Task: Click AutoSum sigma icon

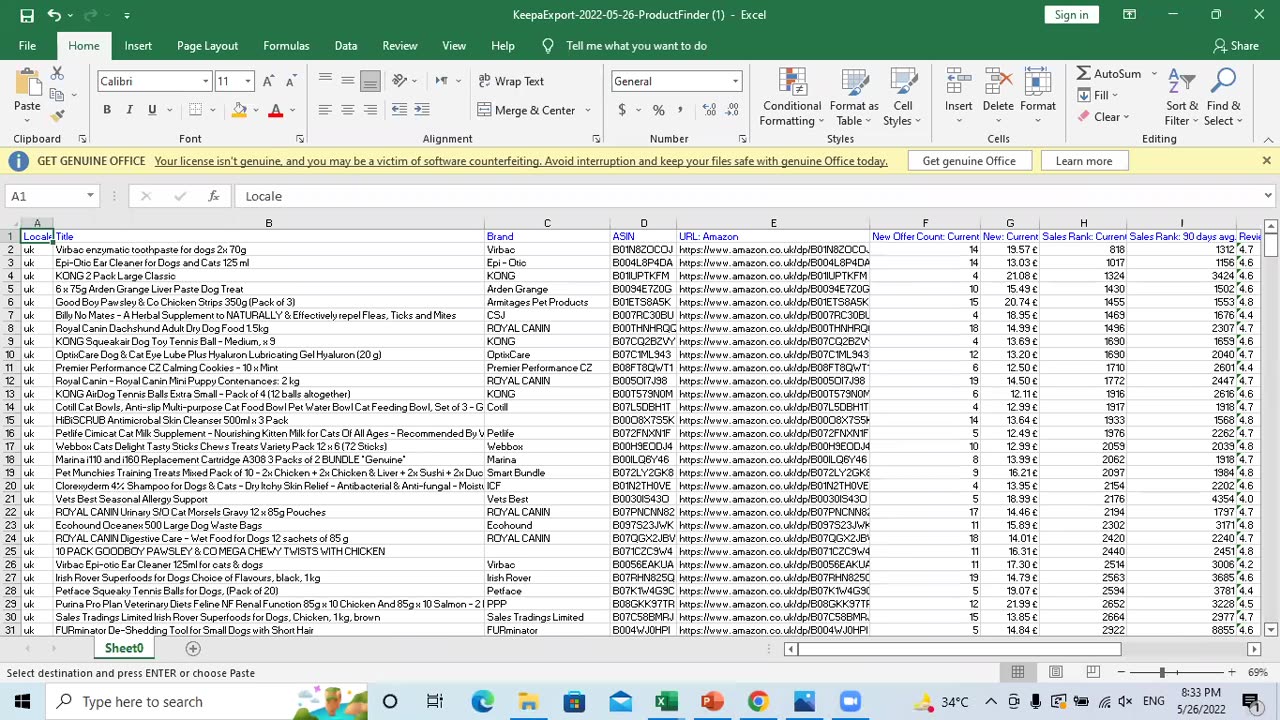Action: click(x=1084, y=74)
